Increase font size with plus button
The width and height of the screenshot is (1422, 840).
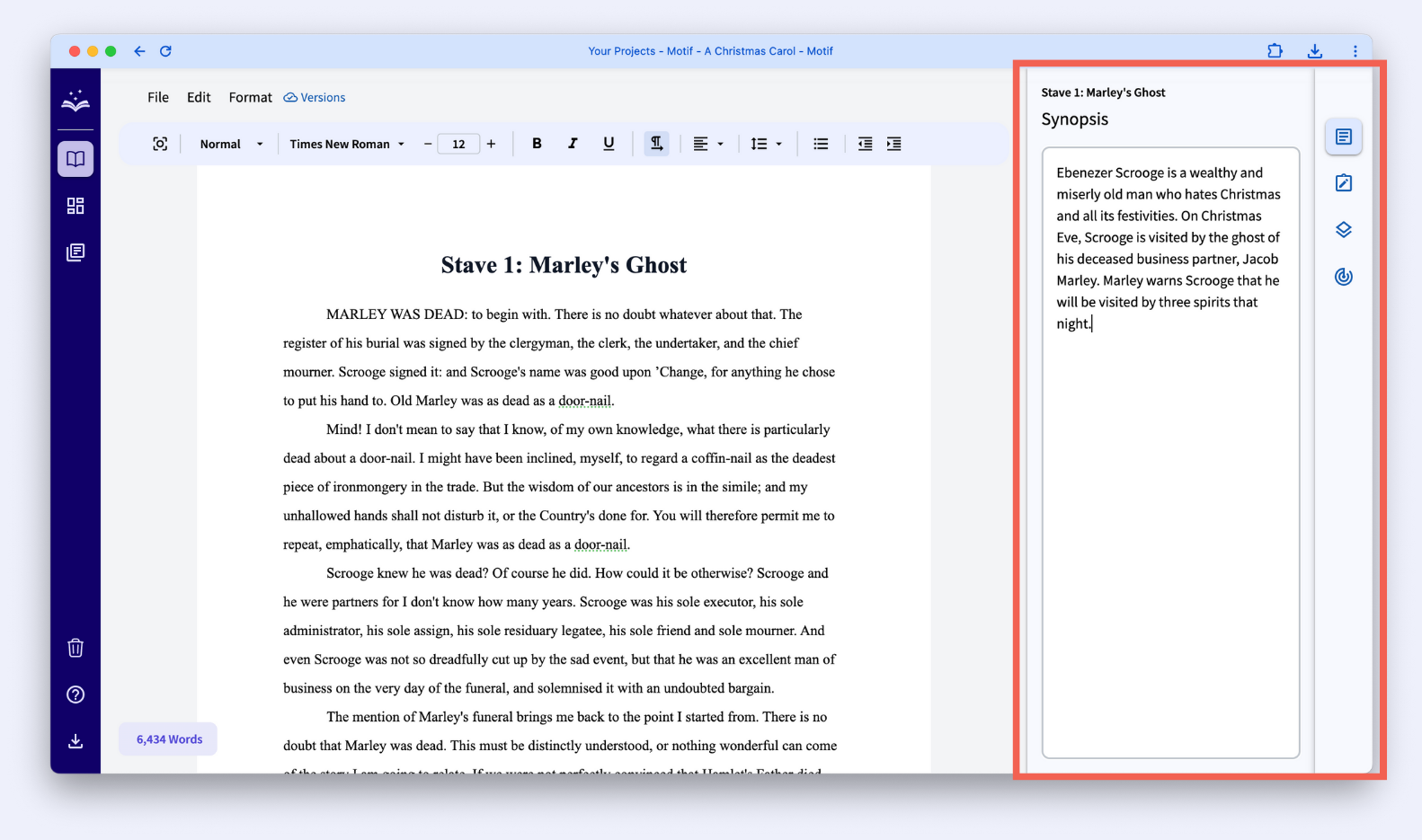[x=491, y=144]
